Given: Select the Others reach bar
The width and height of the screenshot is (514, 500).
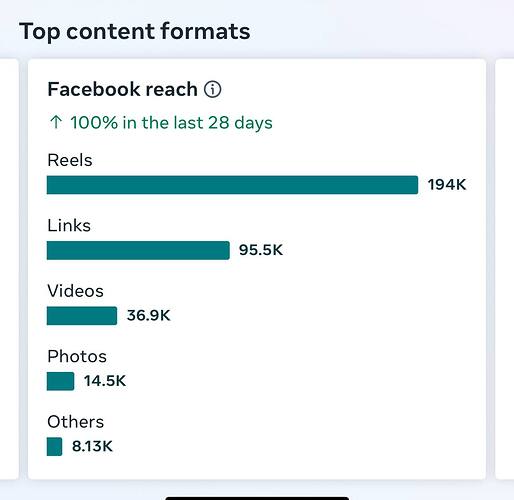Looking at the screenshot, I should tap(54, 446).
